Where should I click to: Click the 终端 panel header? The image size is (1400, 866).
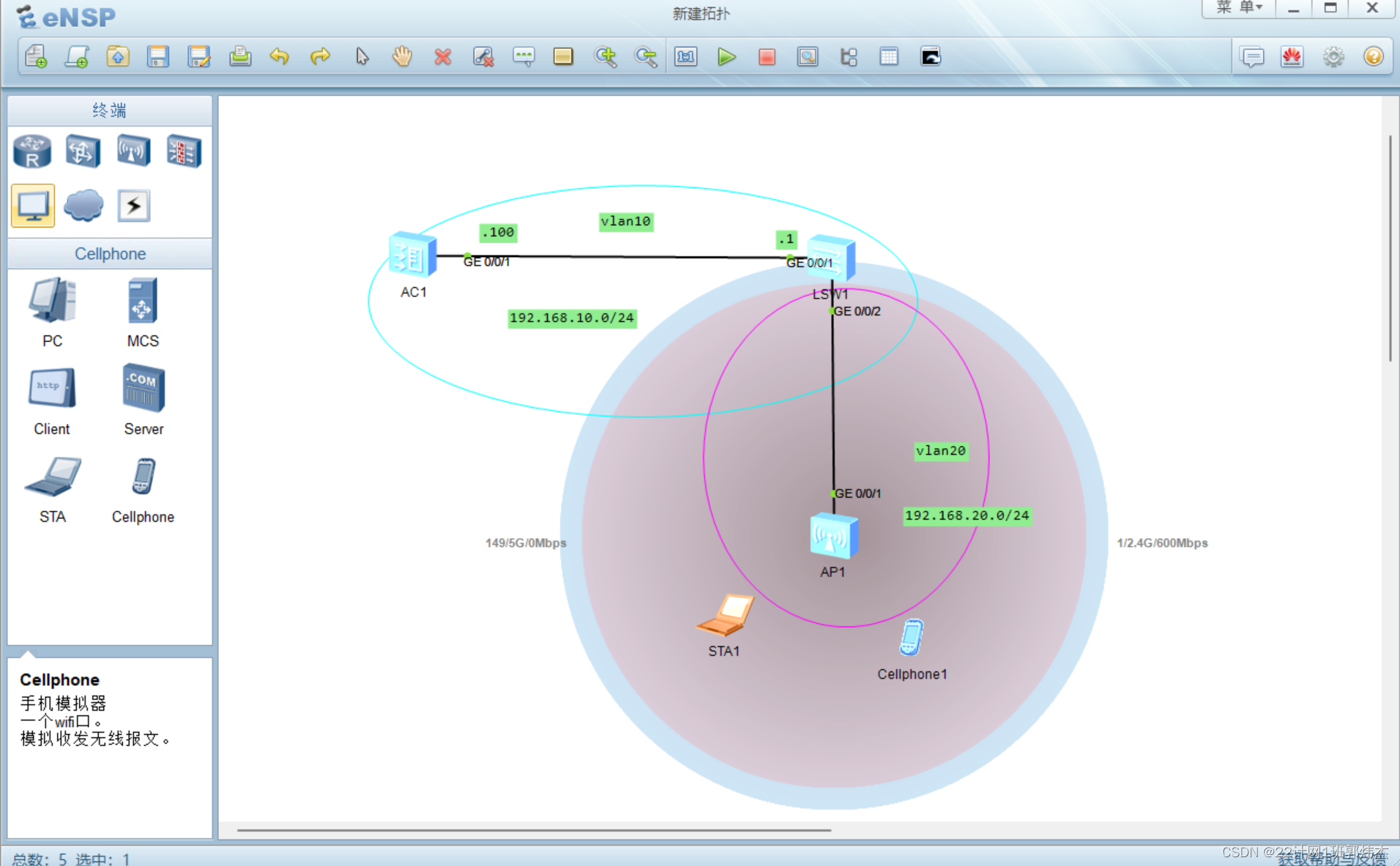tap(110, 111)
